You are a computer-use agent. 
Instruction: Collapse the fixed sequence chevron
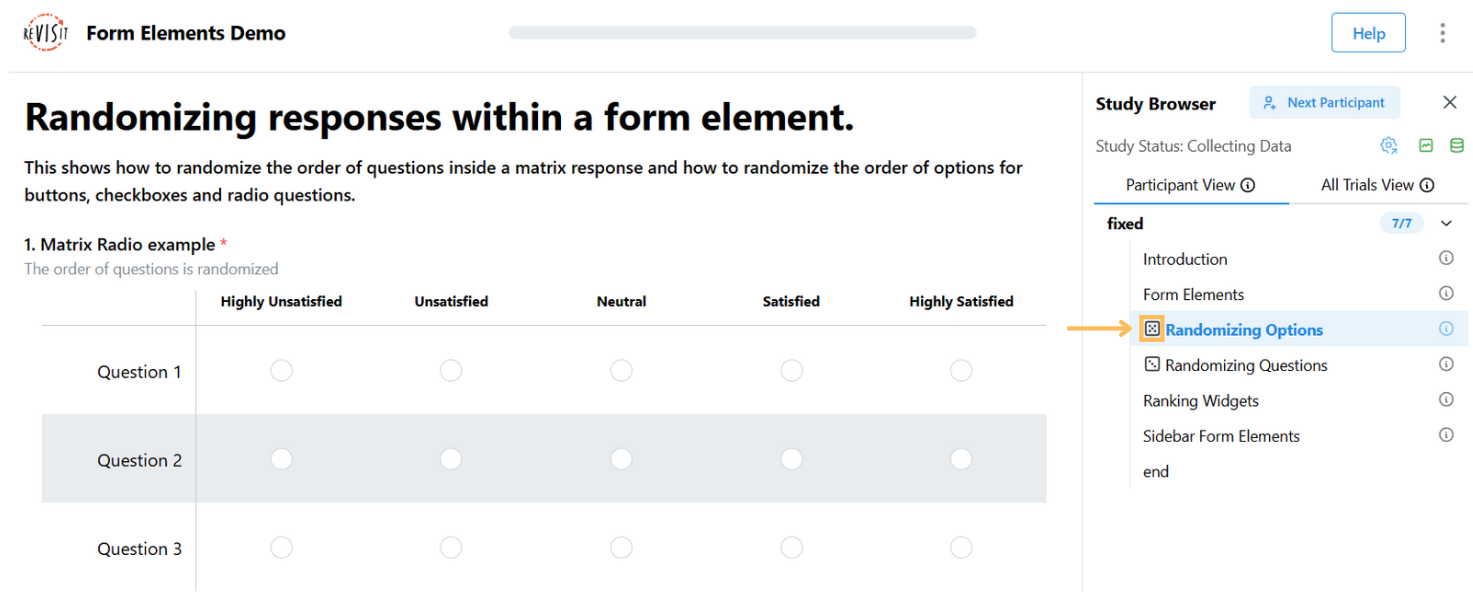coord(1445,223)
